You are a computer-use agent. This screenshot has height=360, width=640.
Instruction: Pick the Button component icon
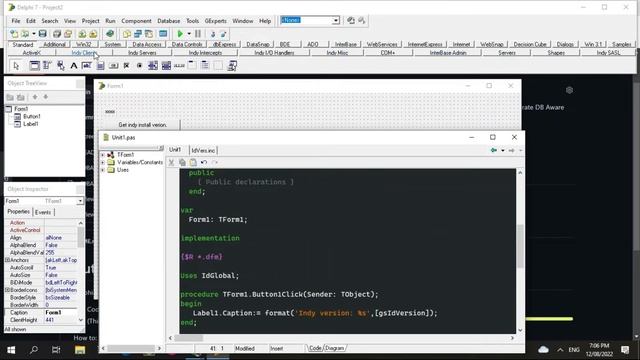[x=113, y=65]
